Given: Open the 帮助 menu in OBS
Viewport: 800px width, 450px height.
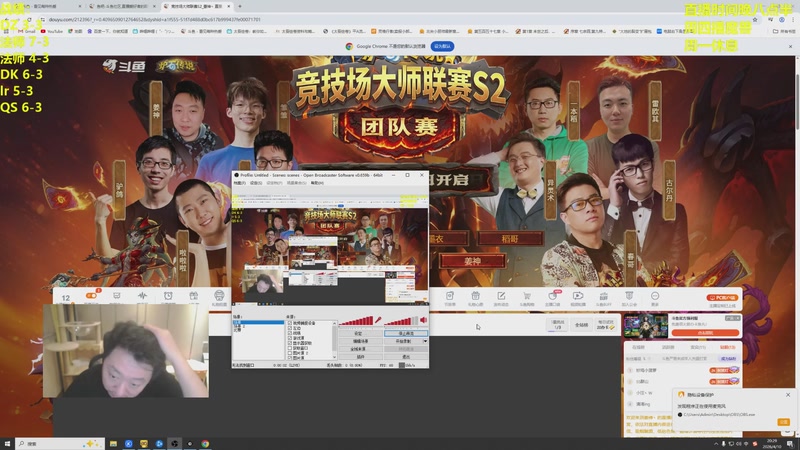Looking at the screenshot, I should coord(317,183).
